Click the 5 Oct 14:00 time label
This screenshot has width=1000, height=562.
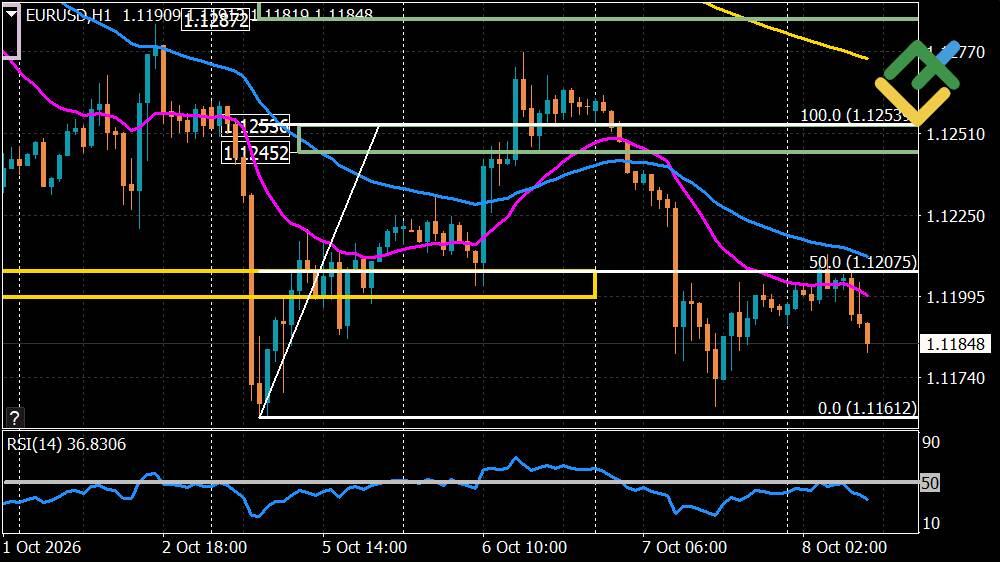click(364, 547)
